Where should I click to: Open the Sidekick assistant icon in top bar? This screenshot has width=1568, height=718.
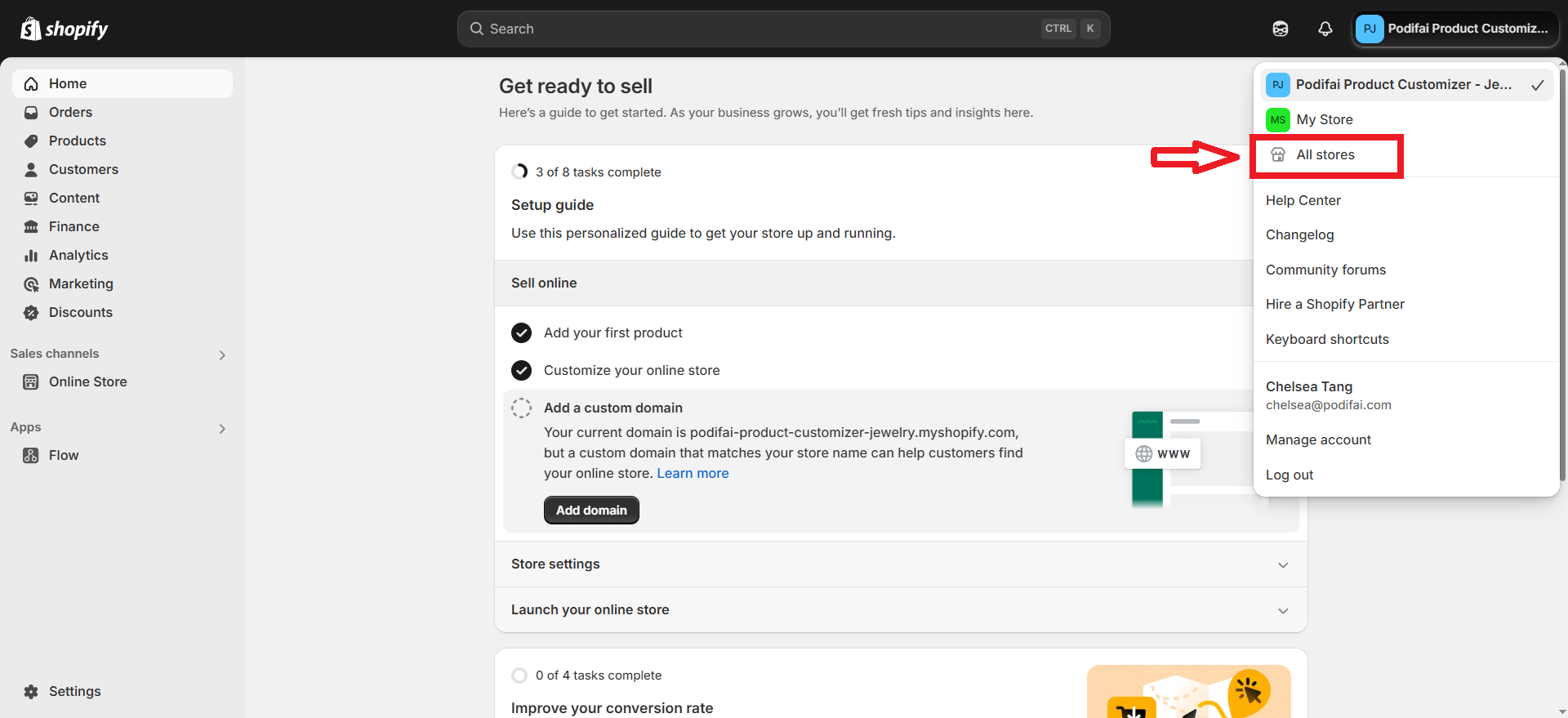tap(1281, 29)
